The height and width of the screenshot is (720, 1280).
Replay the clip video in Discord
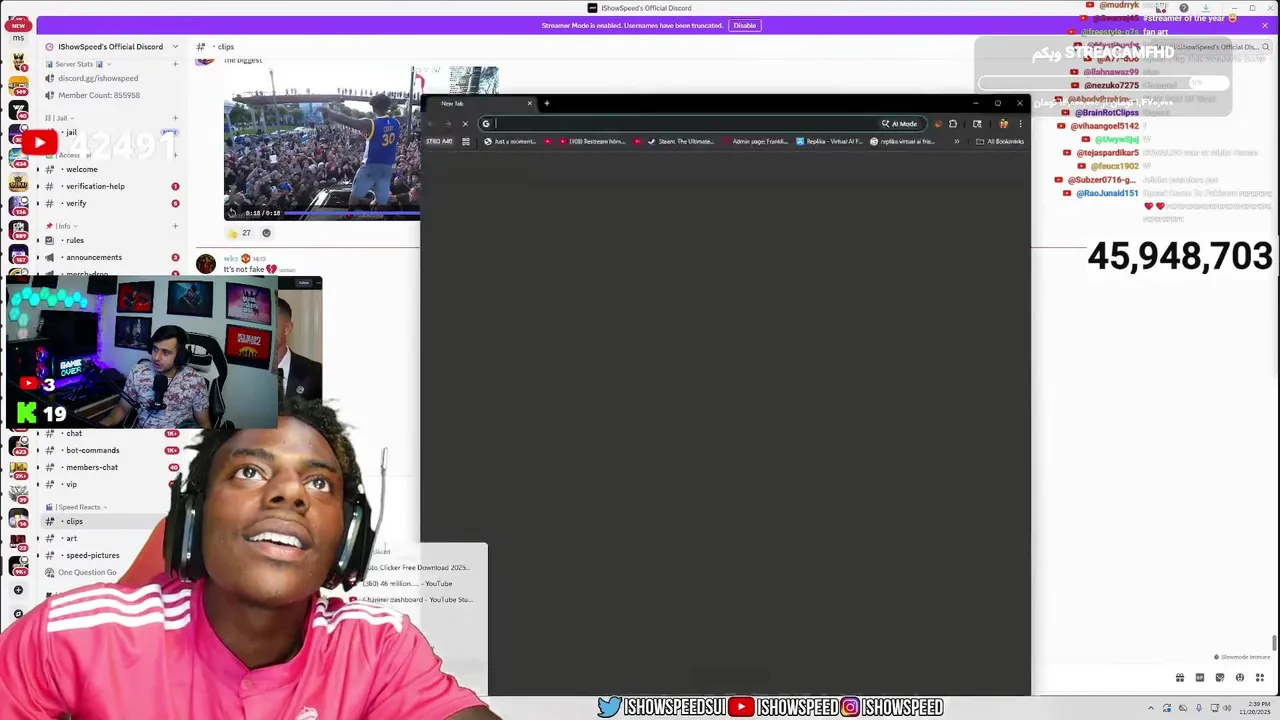point(232,213)
